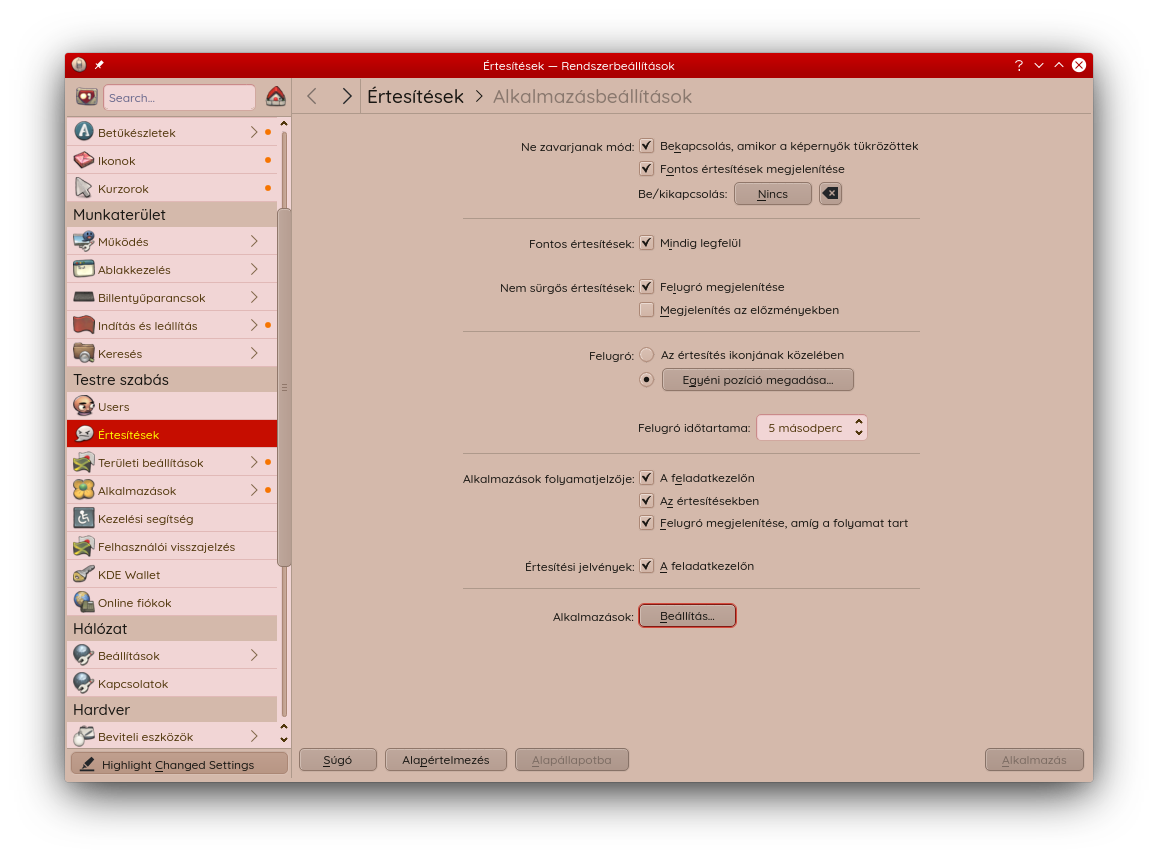The image size is (1158, 859).
Task: Click the Súgó help button
Action: tap(338, 759)
